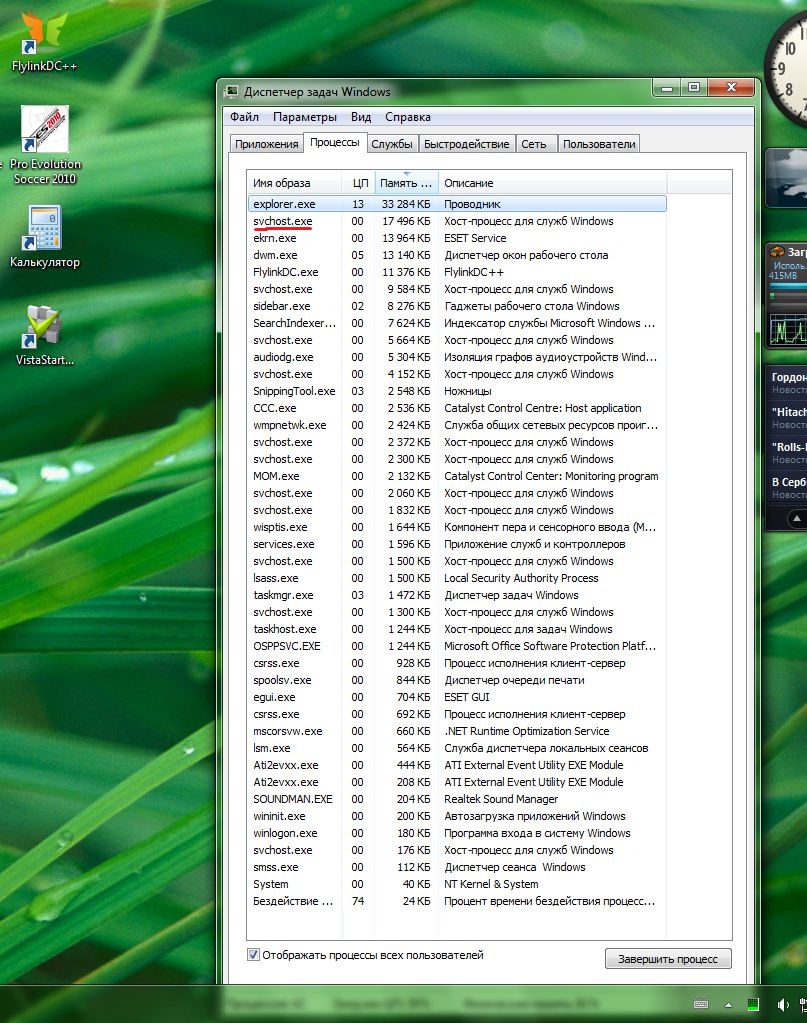Open the Параметры menu

[x=304, y=117]
